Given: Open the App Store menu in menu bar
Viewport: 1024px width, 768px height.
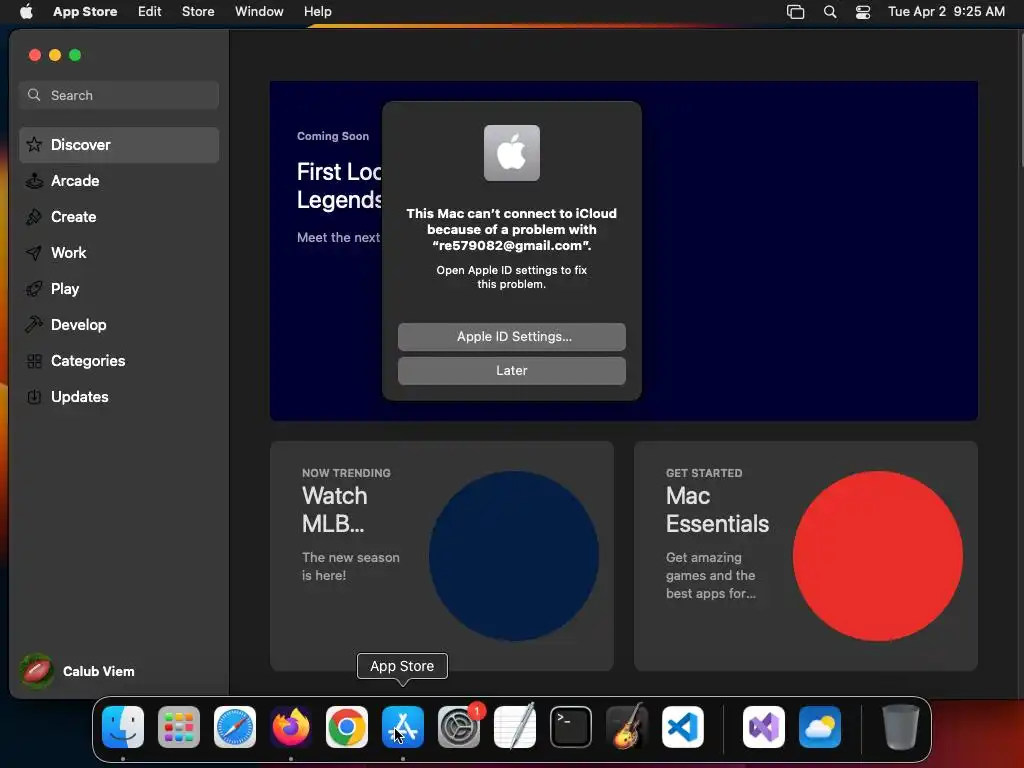Looking at the screenshot, I should tap(85, 12).
